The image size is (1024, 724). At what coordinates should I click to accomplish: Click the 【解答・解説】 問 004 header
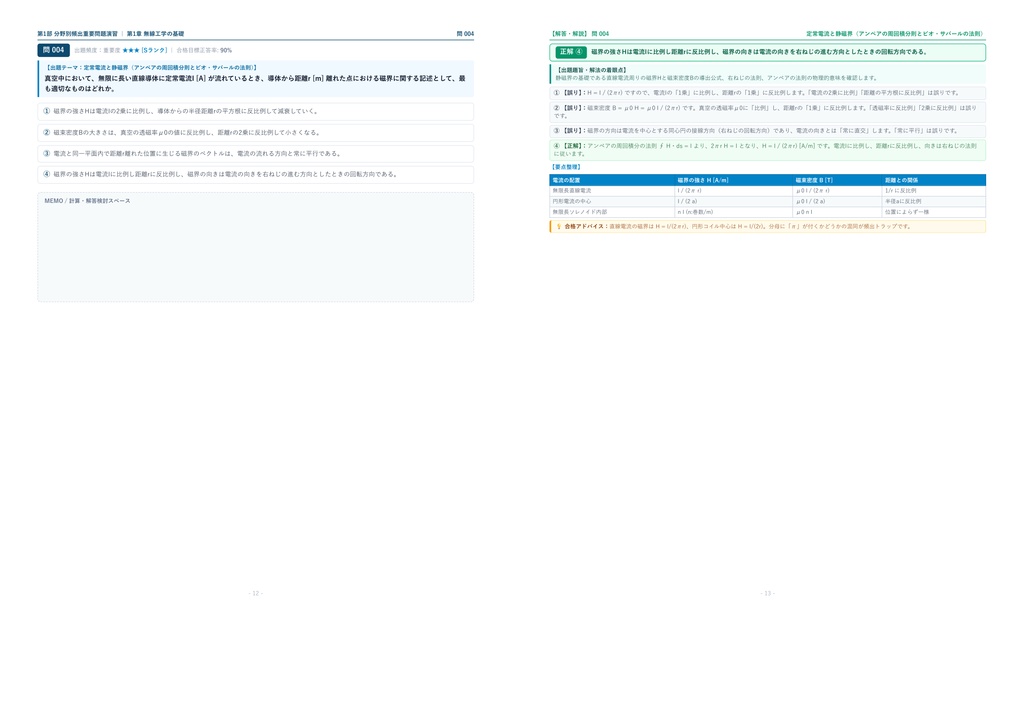coord(579,33)
